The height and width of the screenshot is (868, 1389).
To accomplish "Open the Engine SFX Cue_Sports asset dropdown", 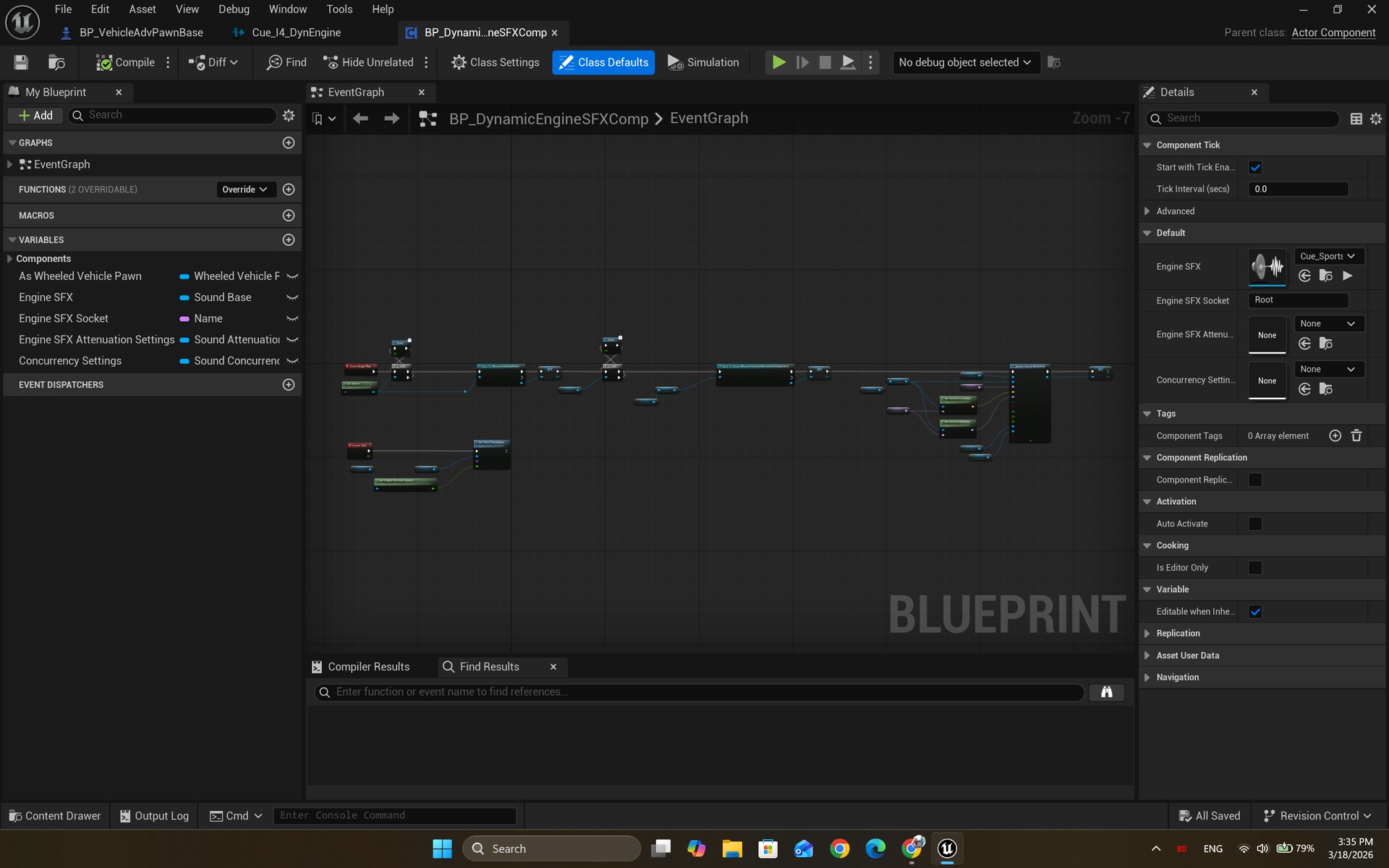I will [1328, 256].
